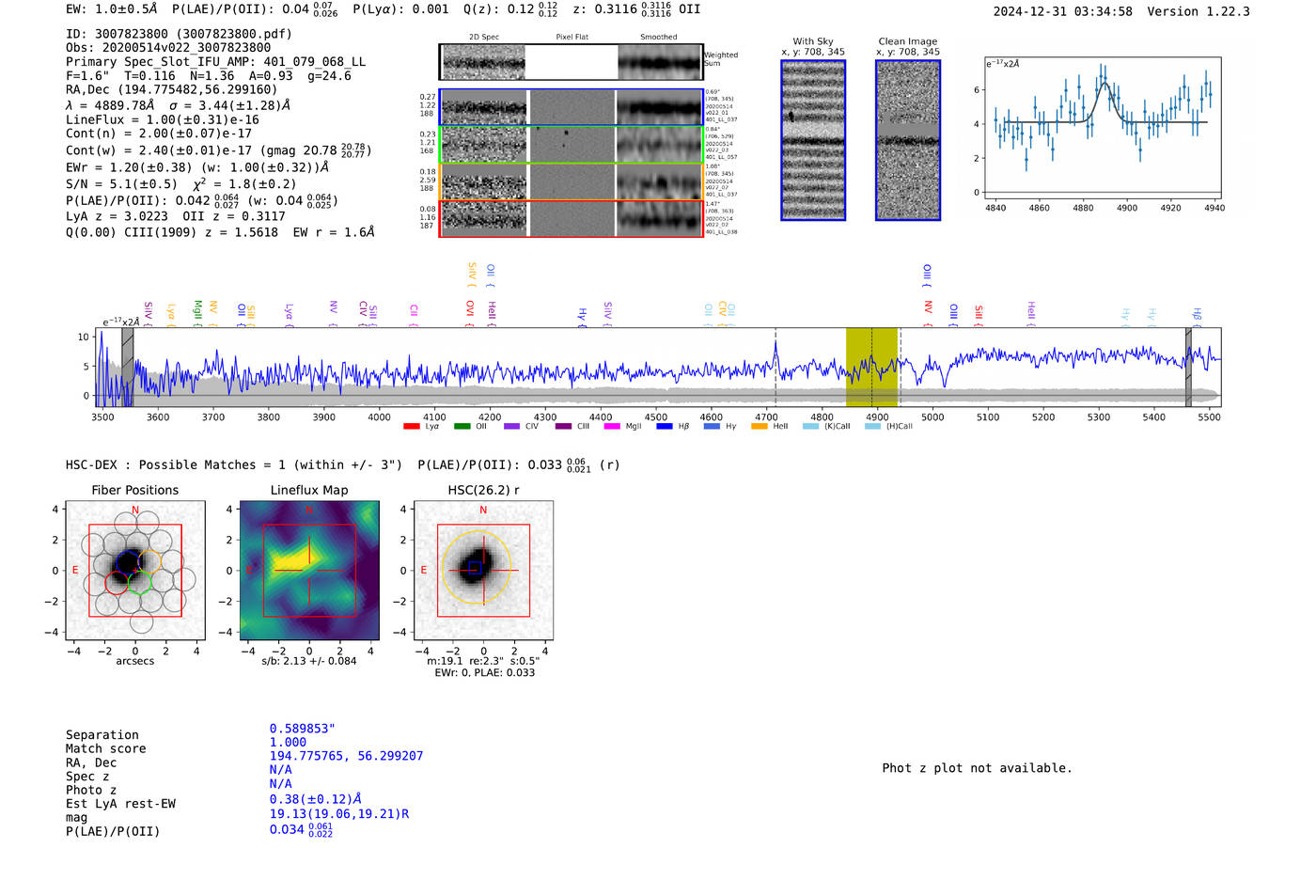
Task: Click the green MgII label above spectrum
Action: pos(197,309)
